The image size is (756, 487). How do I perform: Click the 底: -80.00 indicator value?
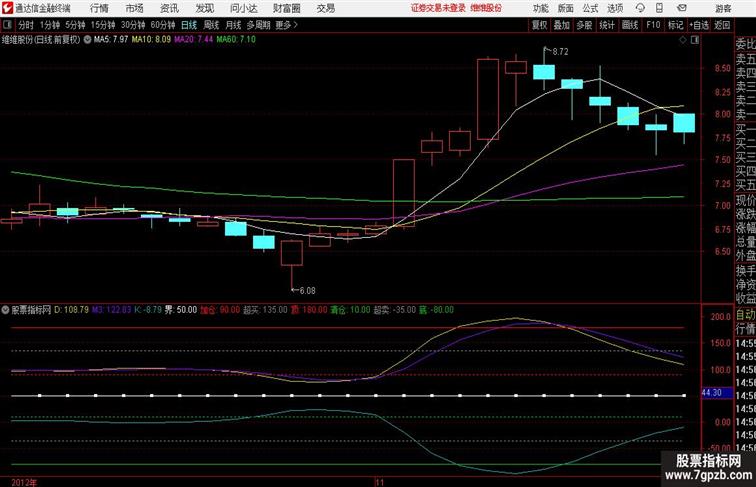tap(436, 310)
